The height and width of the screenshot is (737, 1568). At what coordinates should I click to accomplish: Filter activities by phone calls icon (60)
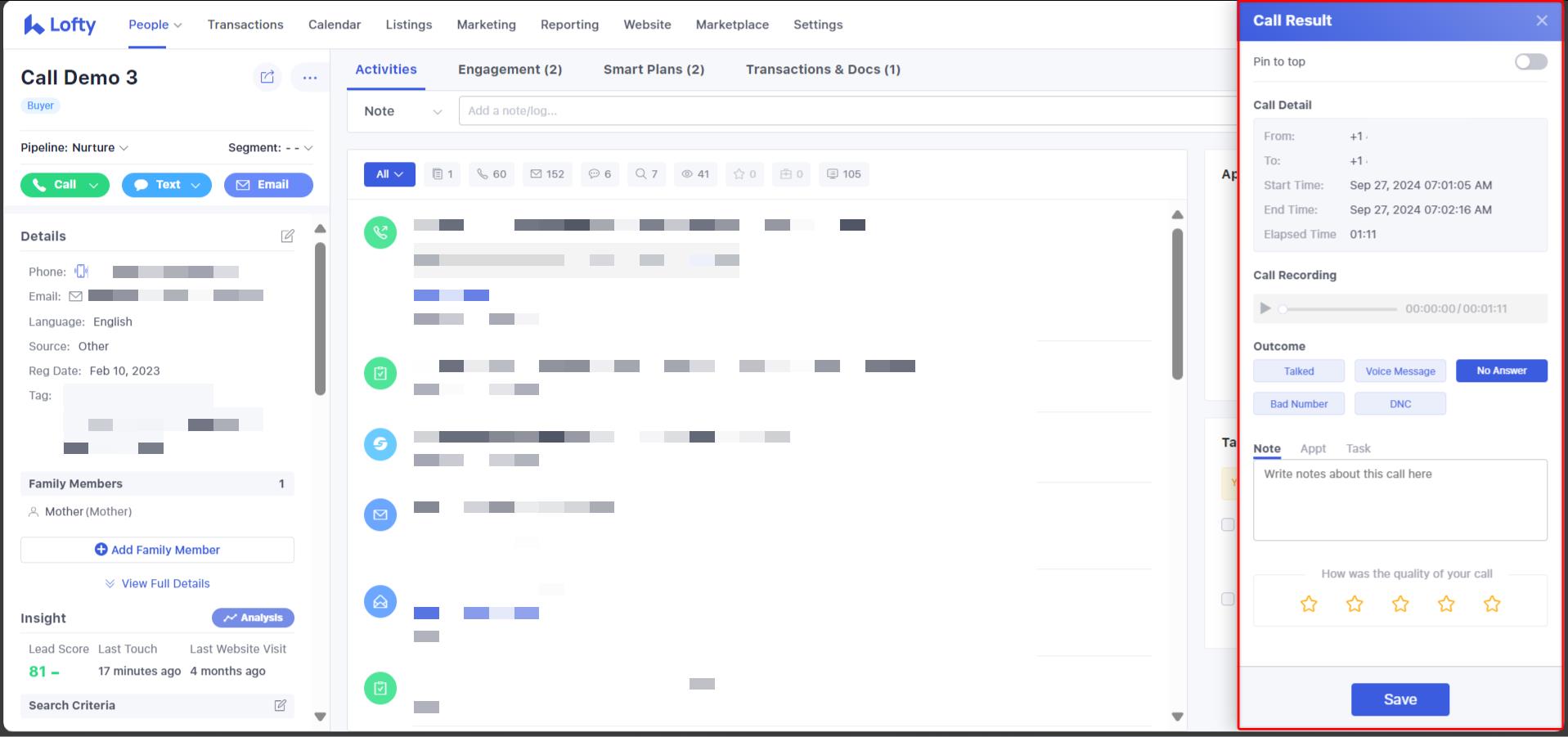(x=492, y=174)
